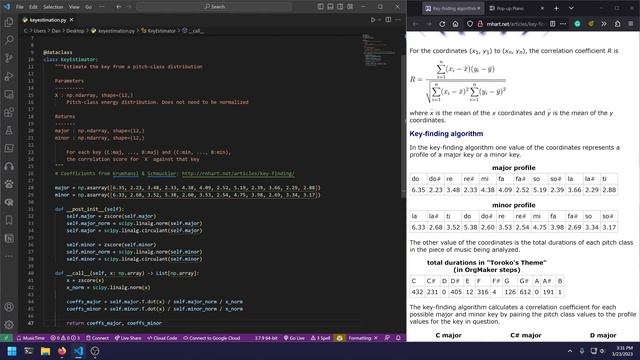Open the run button dropdown arrow
Image resolution: width=640 pixels, height=360 pixels.
pos(379,20)
